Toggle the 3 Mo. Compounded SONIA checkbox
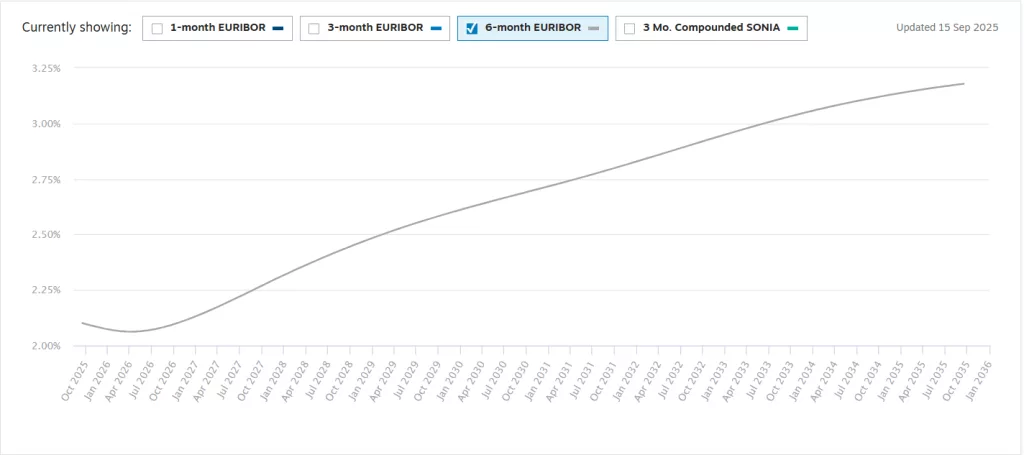The width and height of the screenshot is (1024, 455). pyautogui.click(x=629, y=29)
